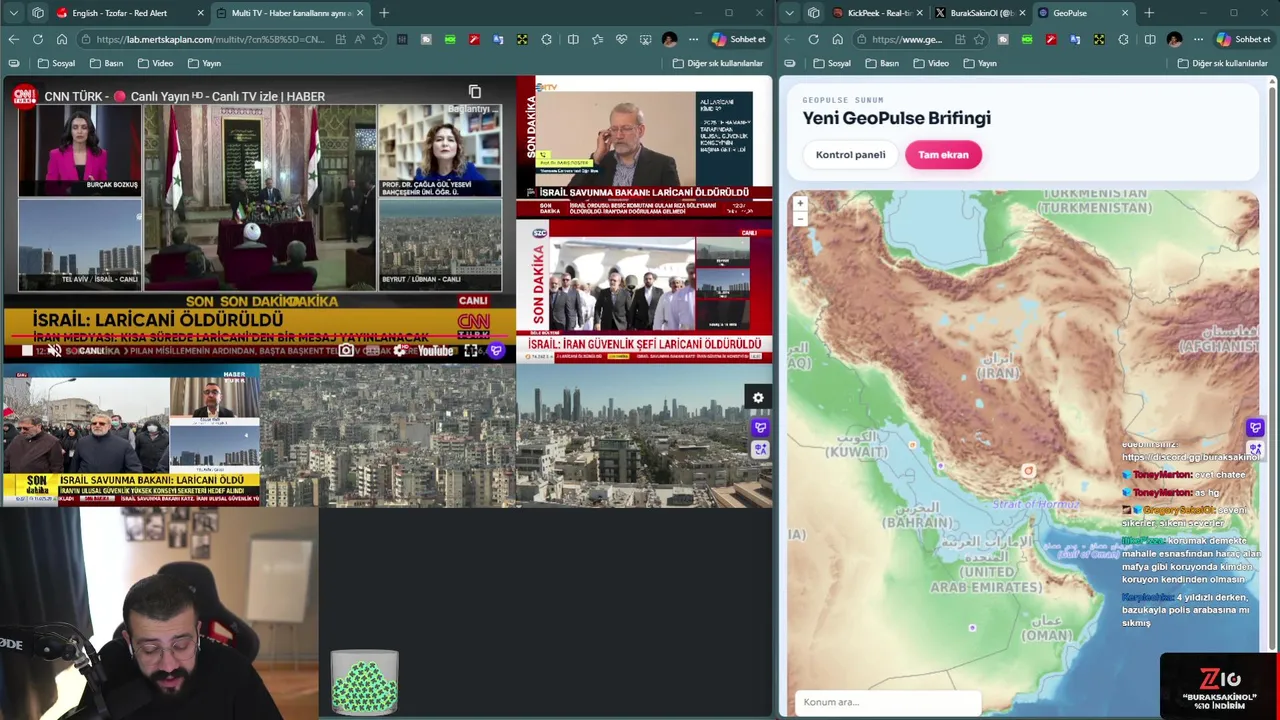Open browser essentials heart icon

pyautogui.click(x=621, y=39)
